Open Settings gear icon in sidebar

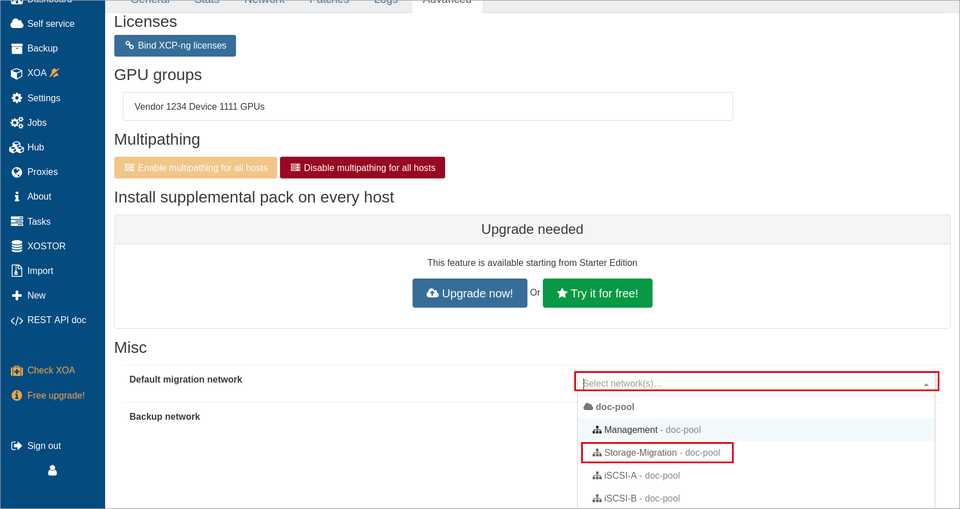pos(17,98)
